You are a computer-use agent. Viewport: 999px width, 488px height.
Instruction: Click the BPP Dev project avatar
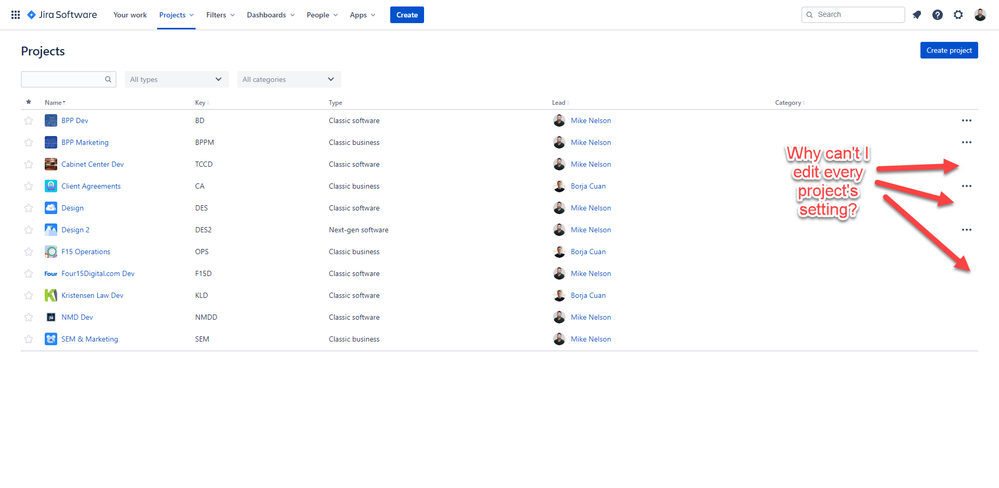51,120
